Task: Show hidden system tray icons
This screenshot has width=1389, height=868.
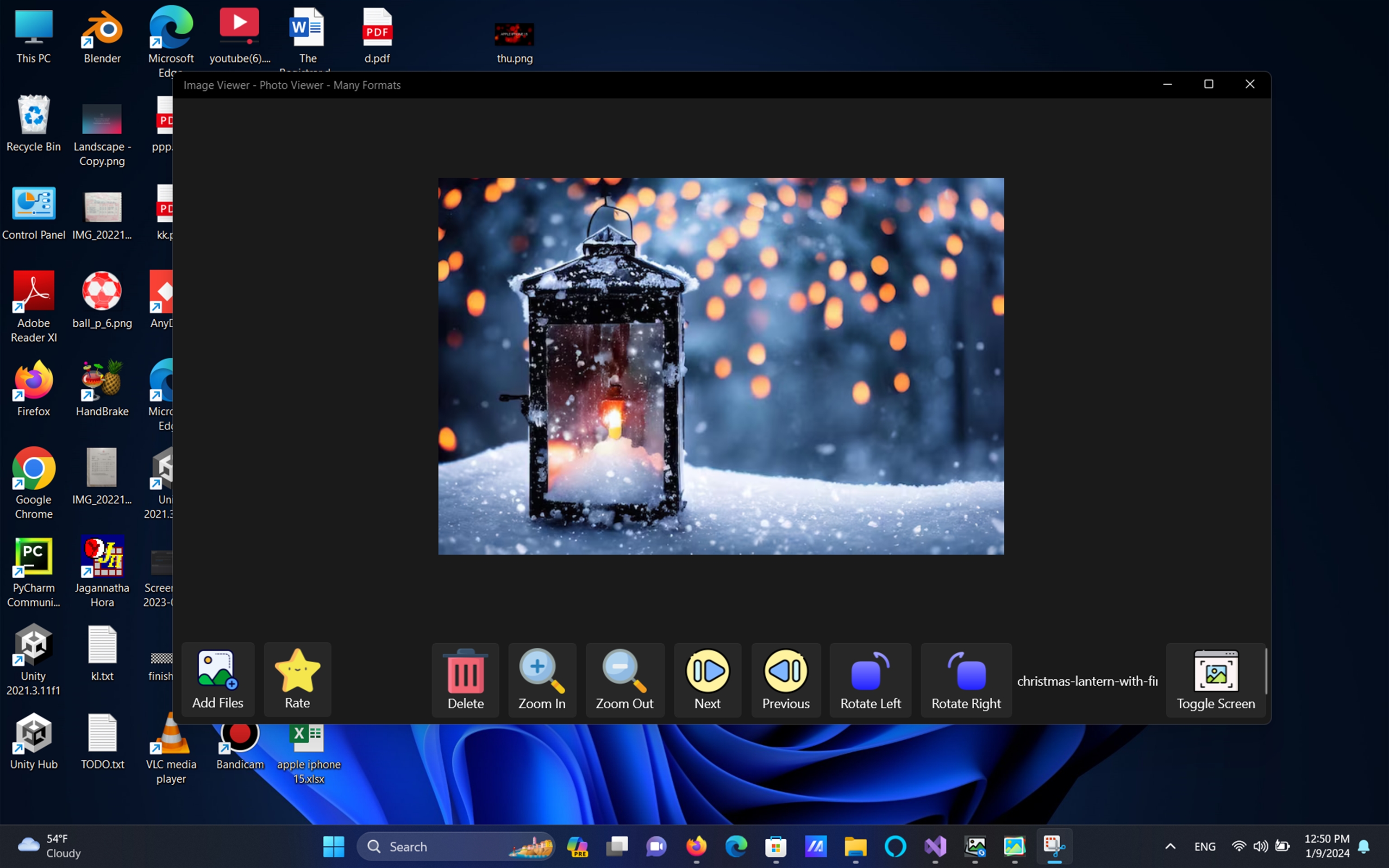Action: (1170, 846)
